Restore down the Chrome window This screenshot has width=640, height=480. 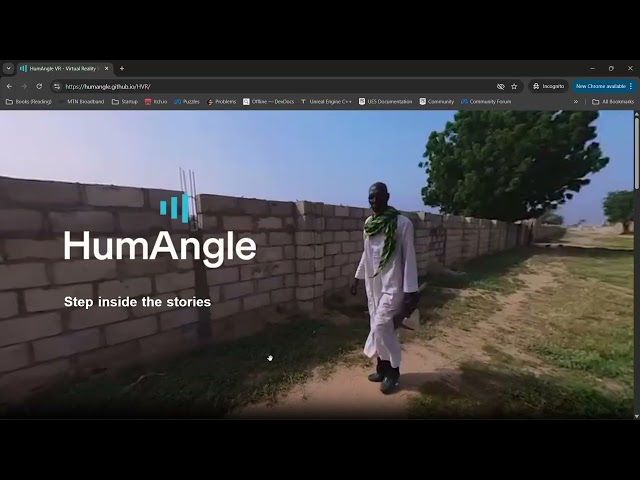[611, 69]
